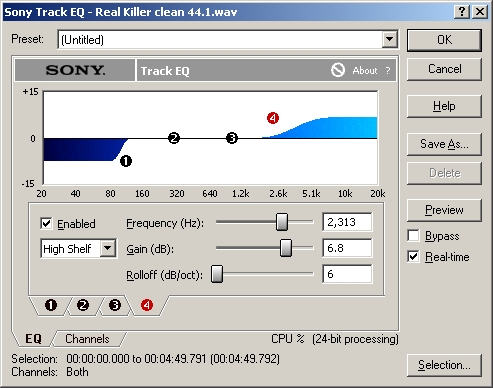Viewport: 493px width, 388px height.
Task: Select band 3 node on the EQ graph
Action: (232, 138)
